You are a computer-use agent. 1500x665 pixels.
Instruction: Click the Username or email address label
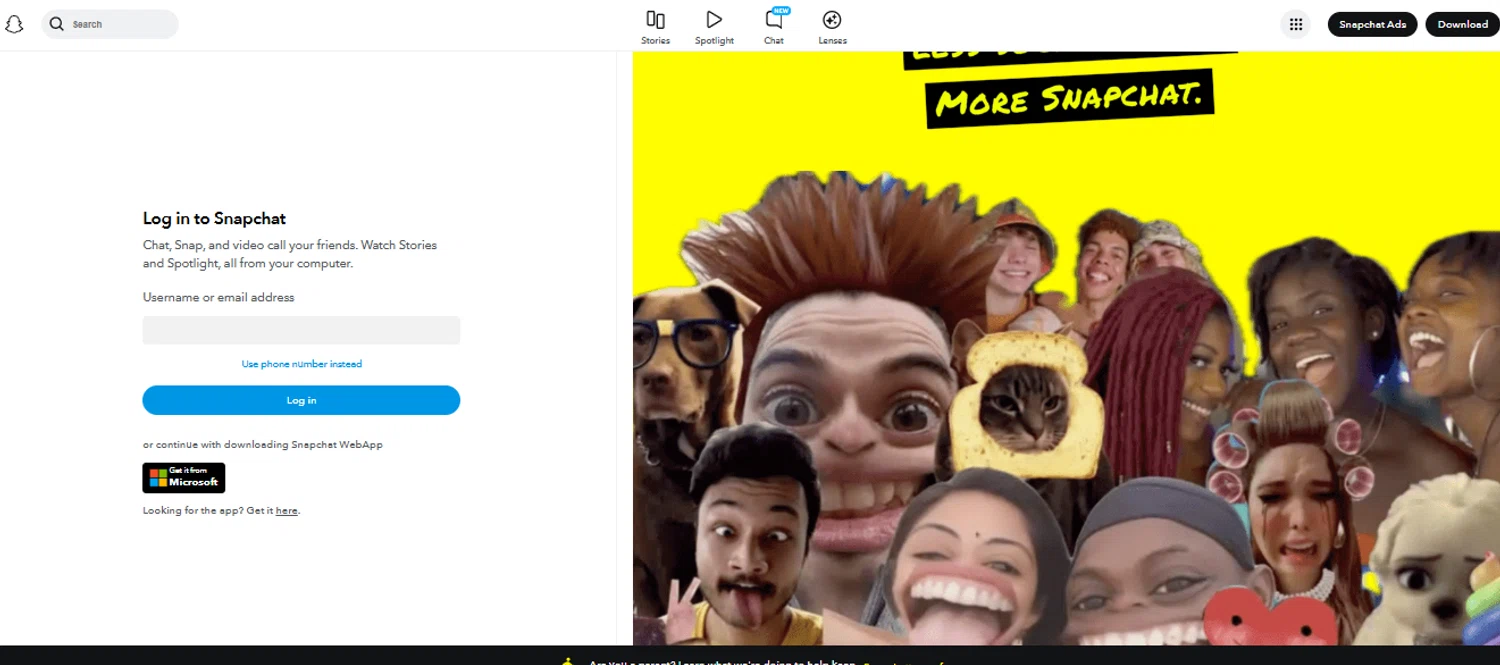click(x=218, y=297)
